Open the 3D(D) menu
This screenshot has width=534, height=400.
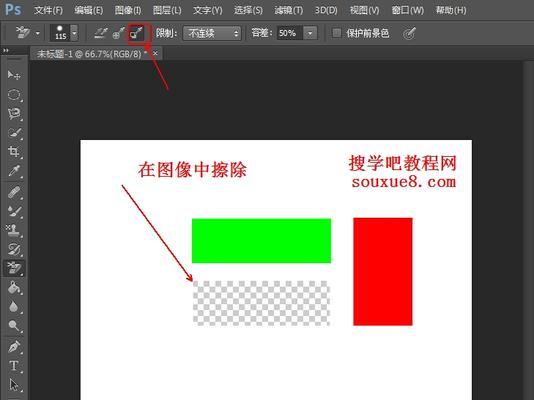pyautogui.click(x=326, y=10)
